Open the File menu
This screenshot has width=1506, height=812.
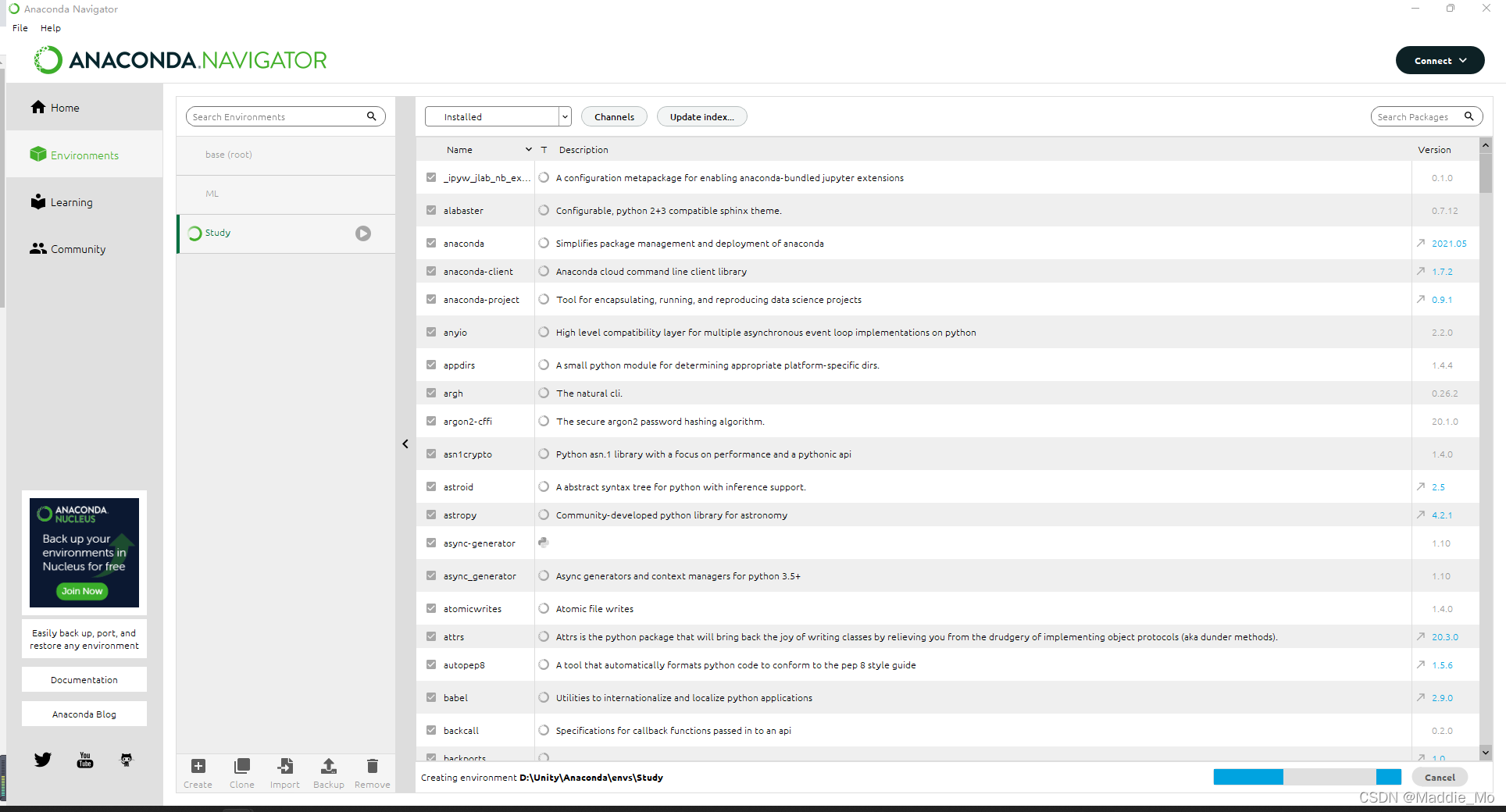click(20, 28)
